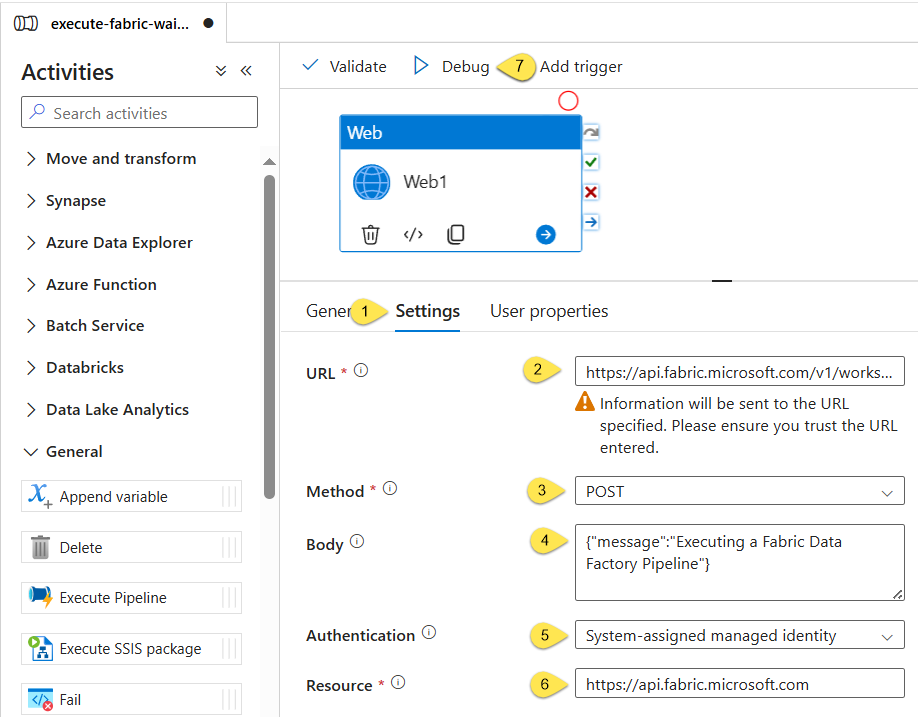Image resolution: width=918 pixels, height=717 pixels.
Task: Collapse the Activities pane with the double arrow
Action: pos(246,71)
